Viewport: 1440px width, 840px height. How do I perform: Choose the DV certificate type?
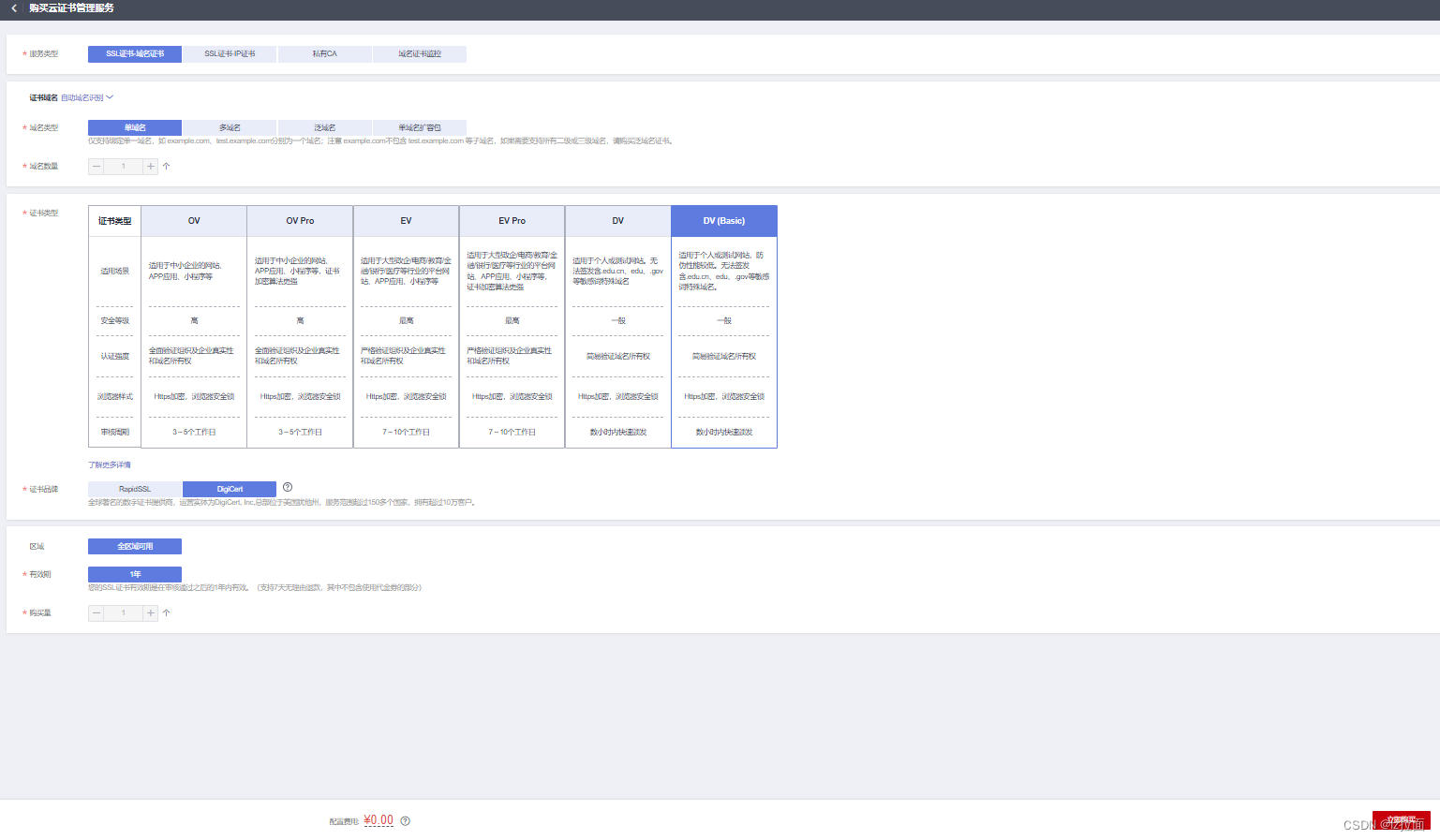coord(617,221)
